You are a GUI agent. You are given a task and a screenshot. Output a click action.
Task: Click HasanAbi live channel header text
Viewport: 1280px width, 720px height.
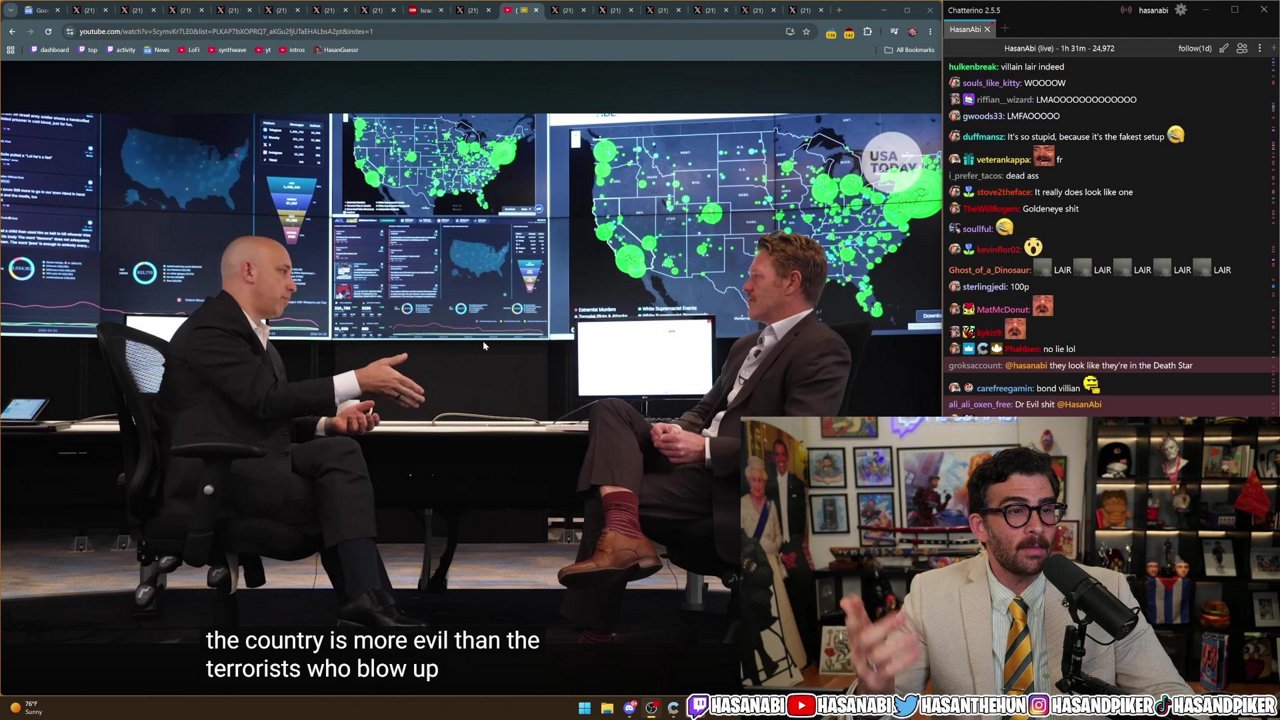1059,48
